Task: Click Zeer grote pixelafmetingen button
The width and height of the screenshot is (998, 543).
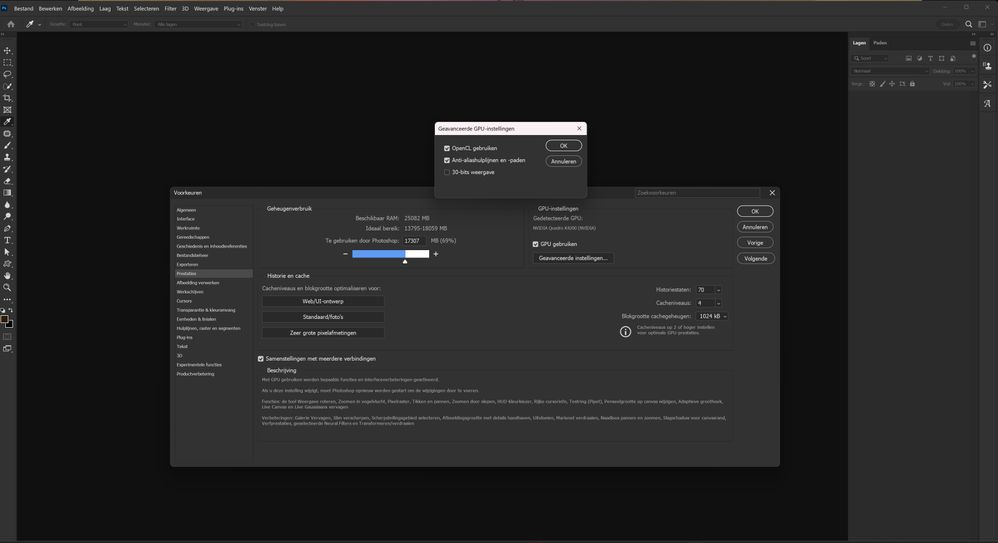Action: point(323,333)
